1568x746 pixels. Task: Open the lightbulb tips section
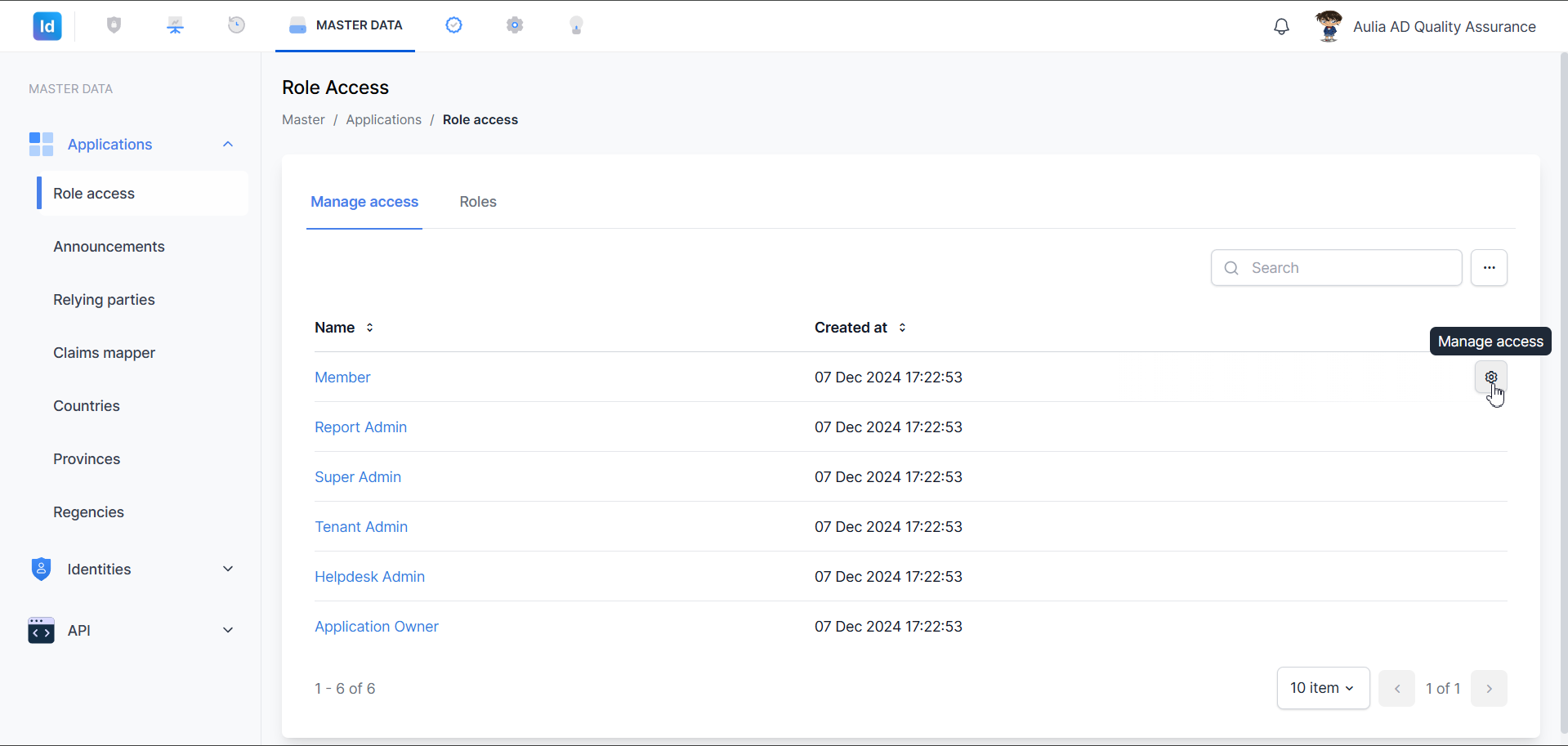pyautogui.click(x=576, y=25)
